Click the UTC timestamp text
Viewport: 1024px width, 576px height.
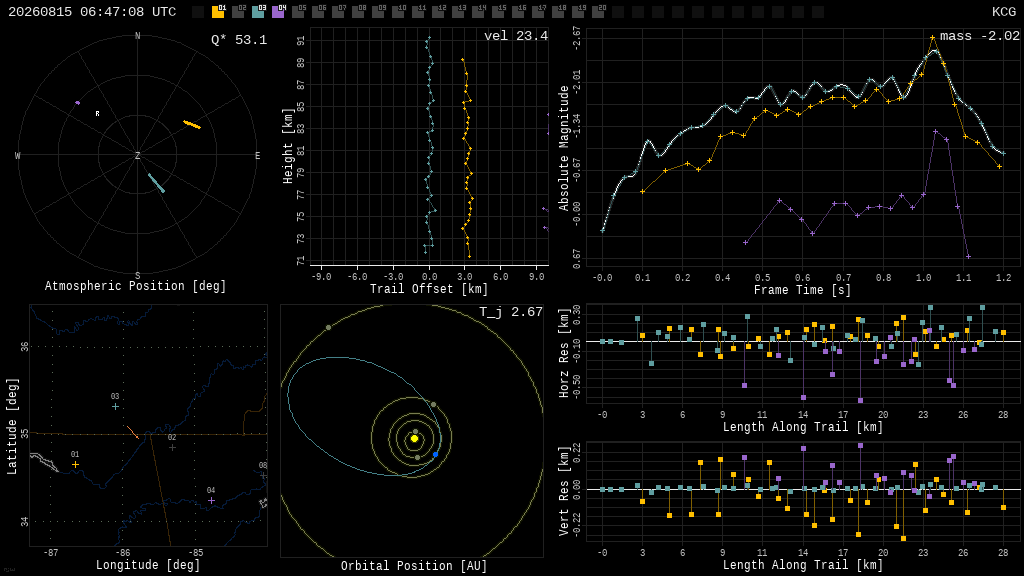click(92, 12)
